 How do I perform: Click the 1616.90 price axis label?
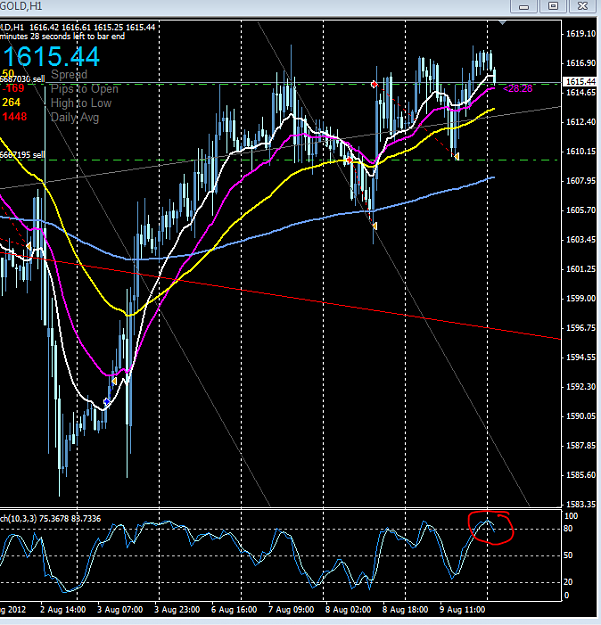tap(581, 63)
